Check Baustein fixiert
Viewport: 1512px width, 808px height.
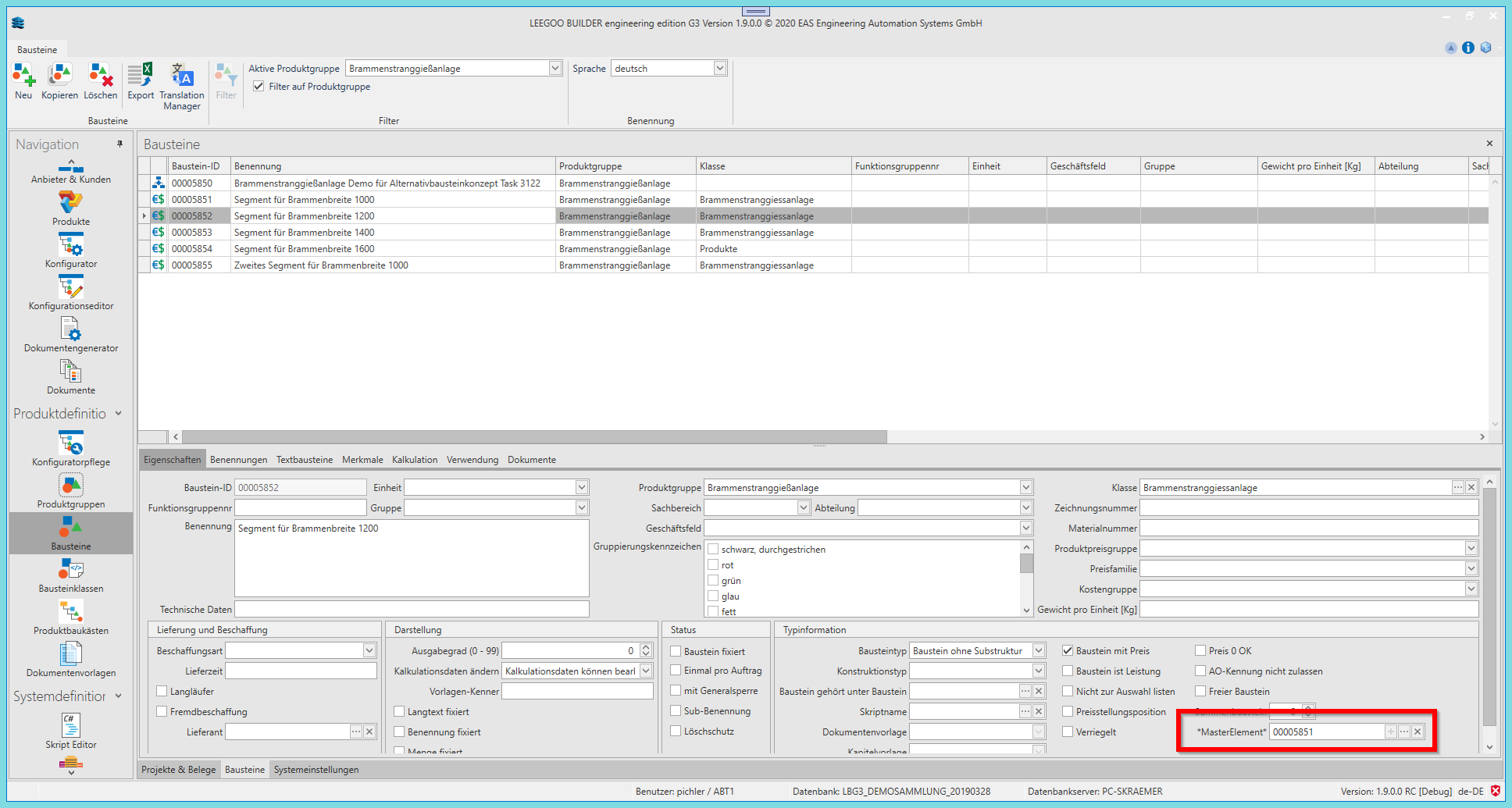pyautogui.click(x=676, y=651)
